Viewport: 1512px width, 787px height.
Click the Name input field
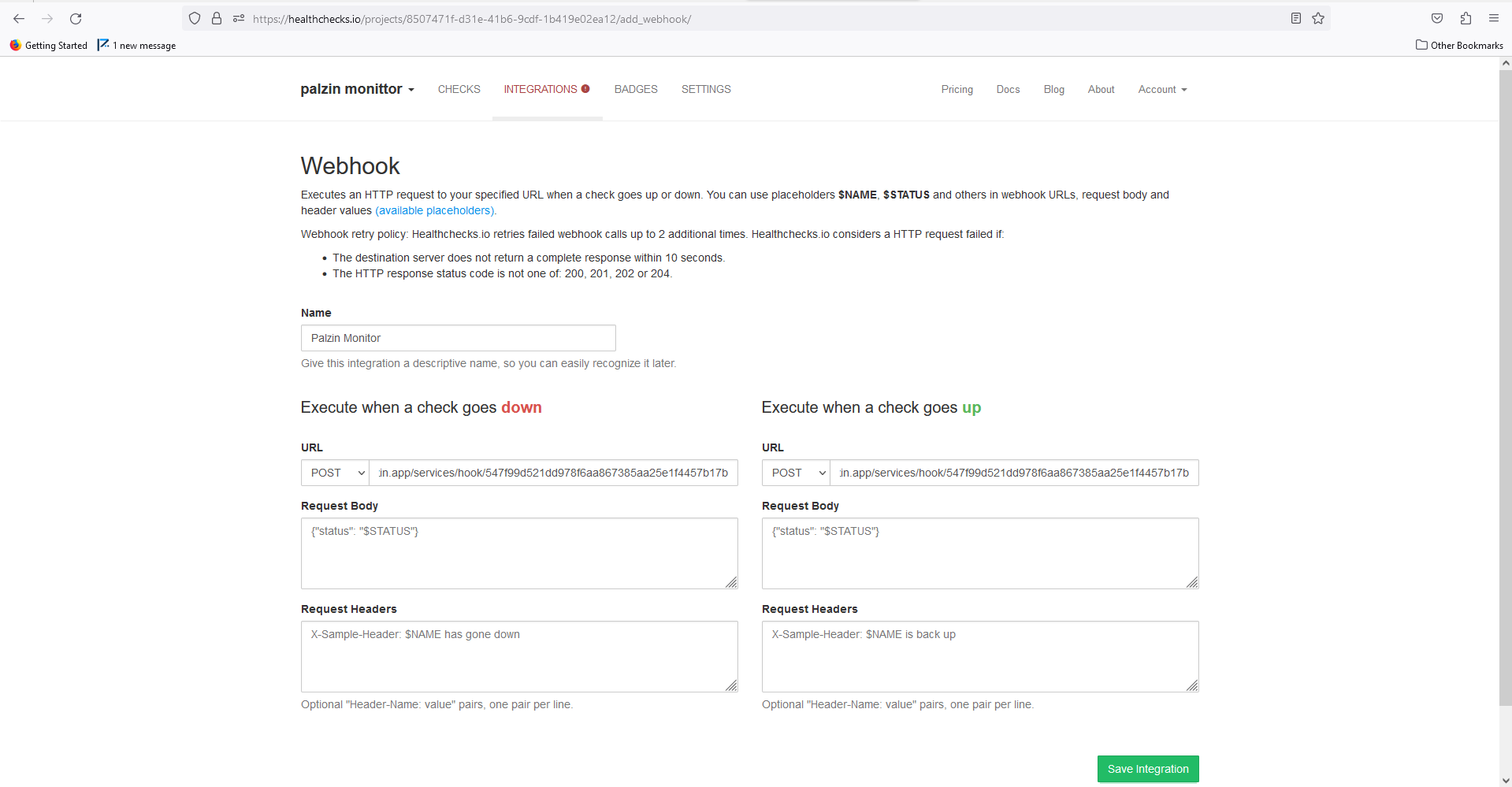tap(459, 338)
